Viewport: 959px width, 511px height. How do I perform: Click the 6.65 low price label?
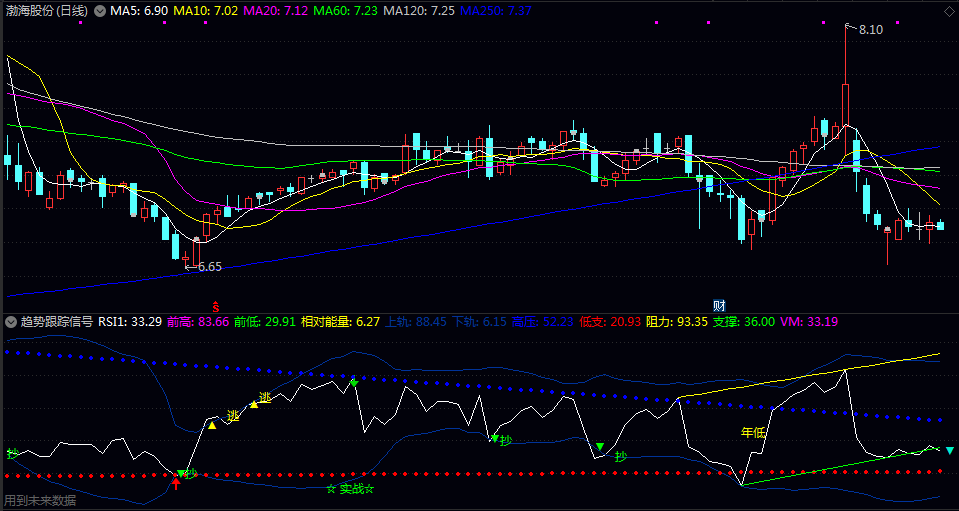pos(206,267)
